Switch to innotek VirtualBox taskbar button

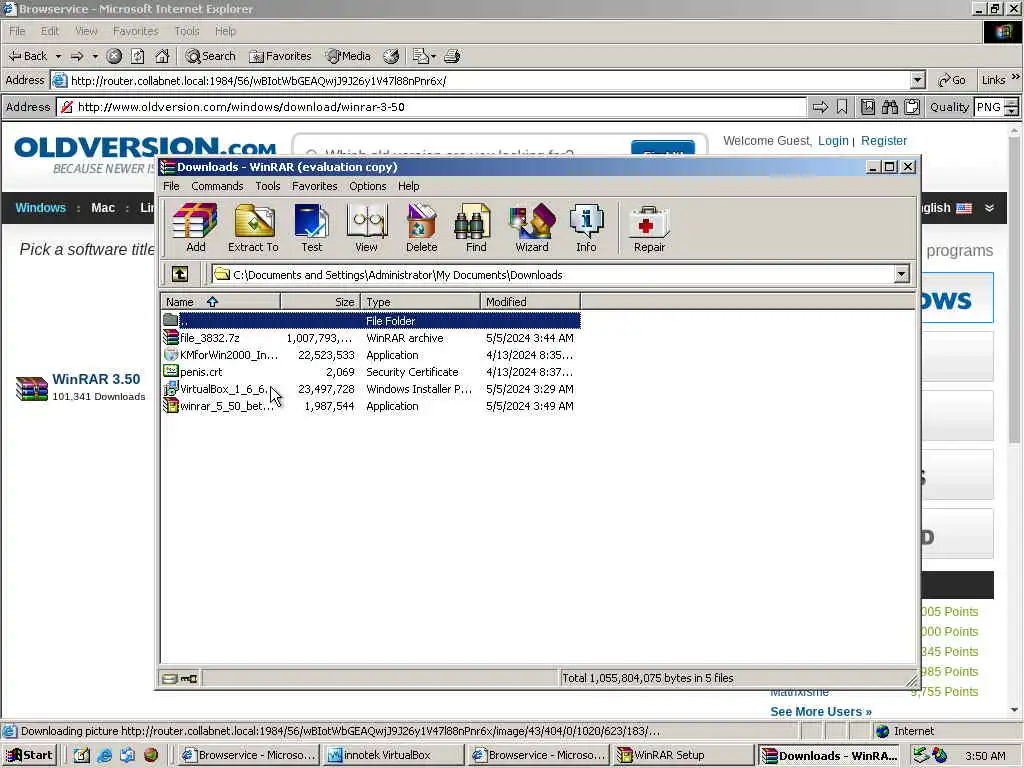click(x=393, y=755)
